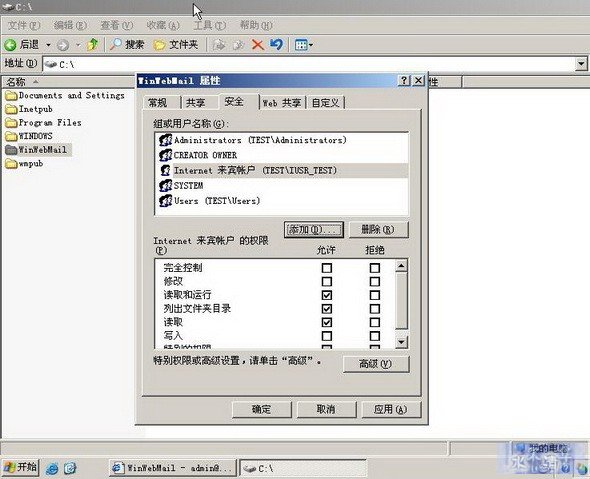
Task: Select the Program Files folder
Action: (x=44, y=123)
